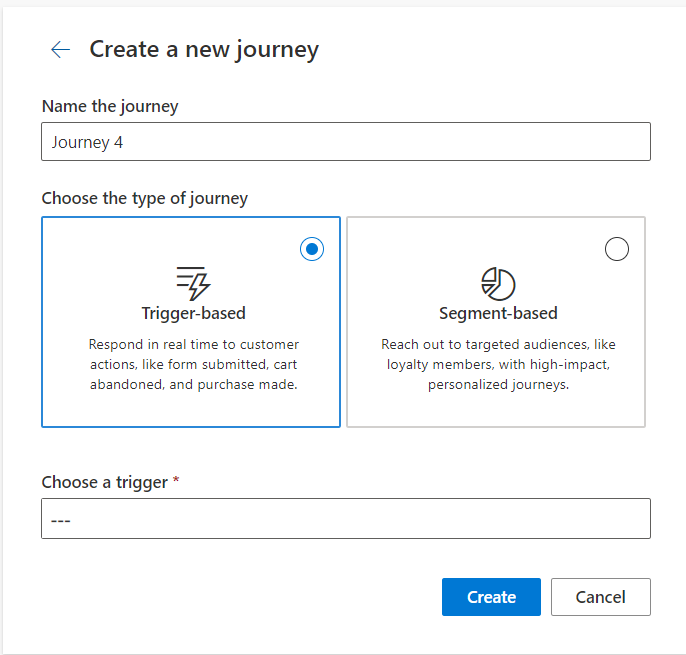Click empty space in the Segment-based card

click(420, 250)
